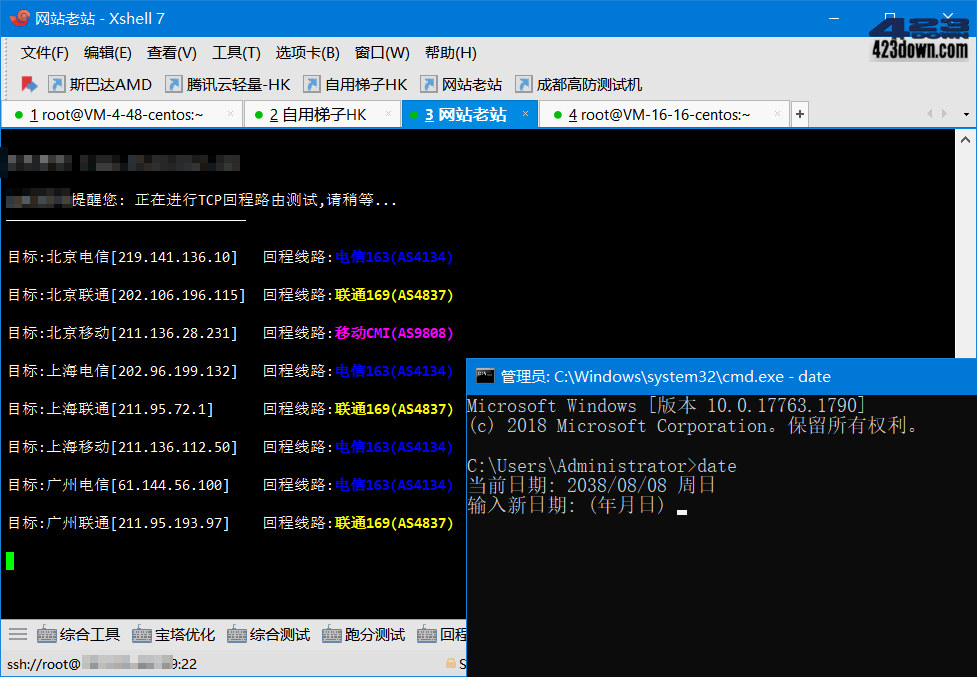The height and width of the screenshot is (677, 977).
Task: Open the 文件(F) menu
Action: click(x=44, y=52)
